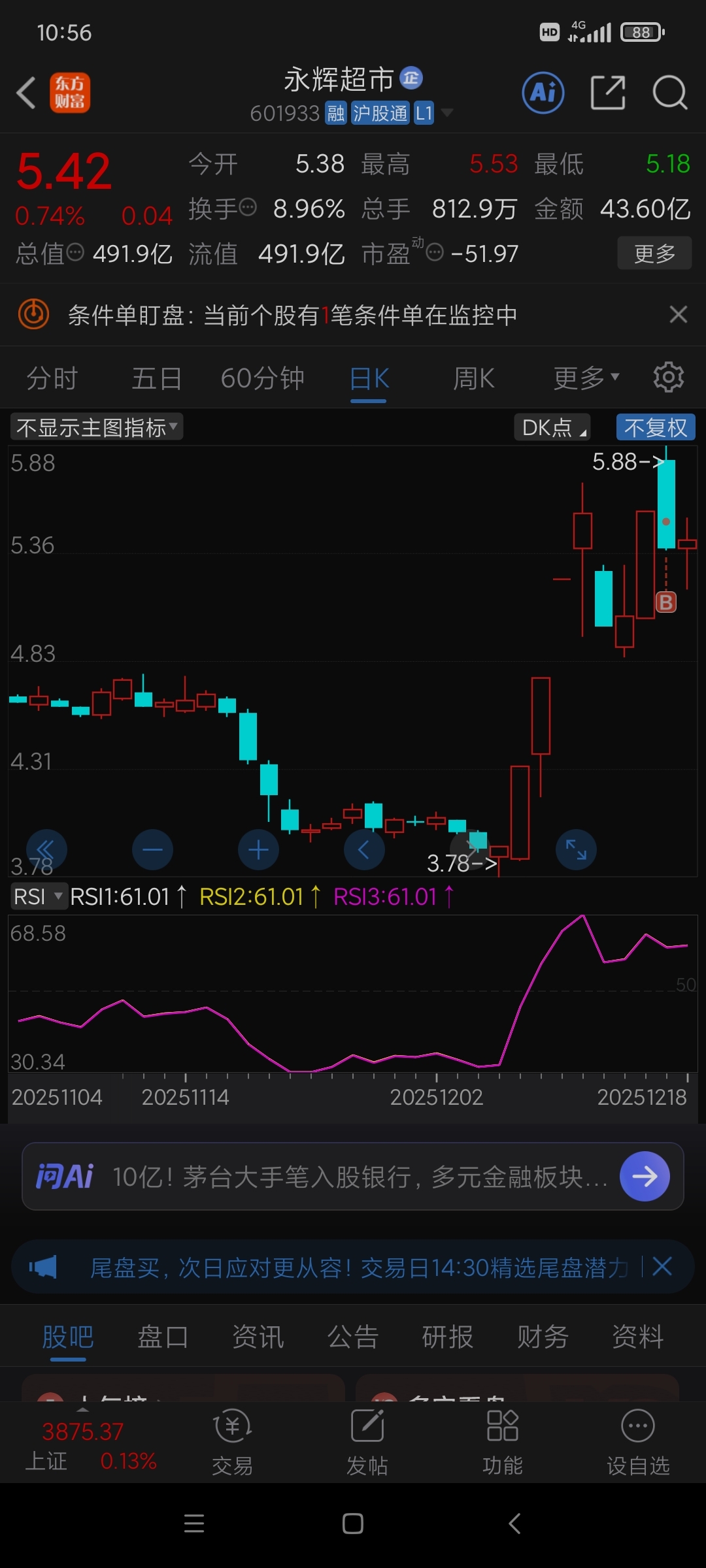Tap the 总值 info bubble icon
The height and width of the screenshot is (1568, 706).
[x=76, y=252]
